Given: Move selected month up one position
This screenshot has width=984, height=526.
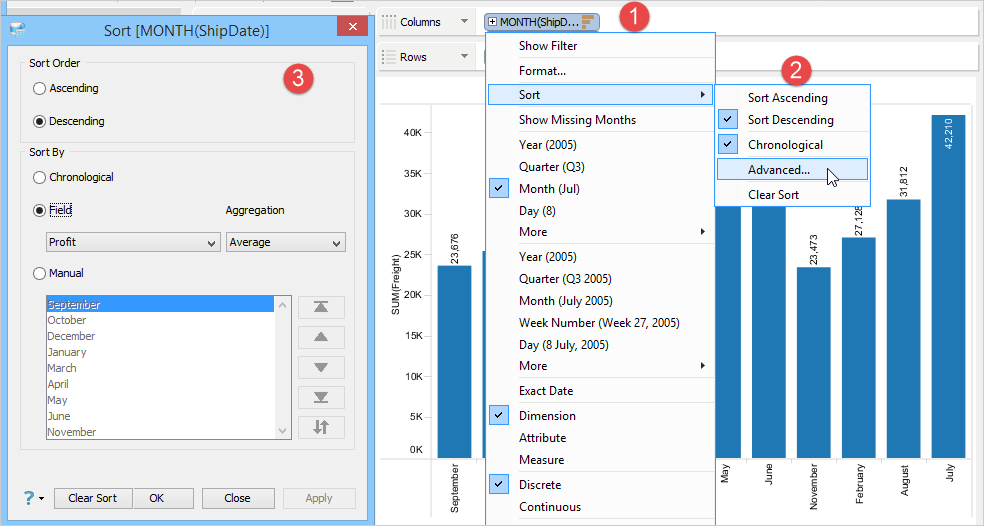Looking at the screenshot, I should click(321, 337).
